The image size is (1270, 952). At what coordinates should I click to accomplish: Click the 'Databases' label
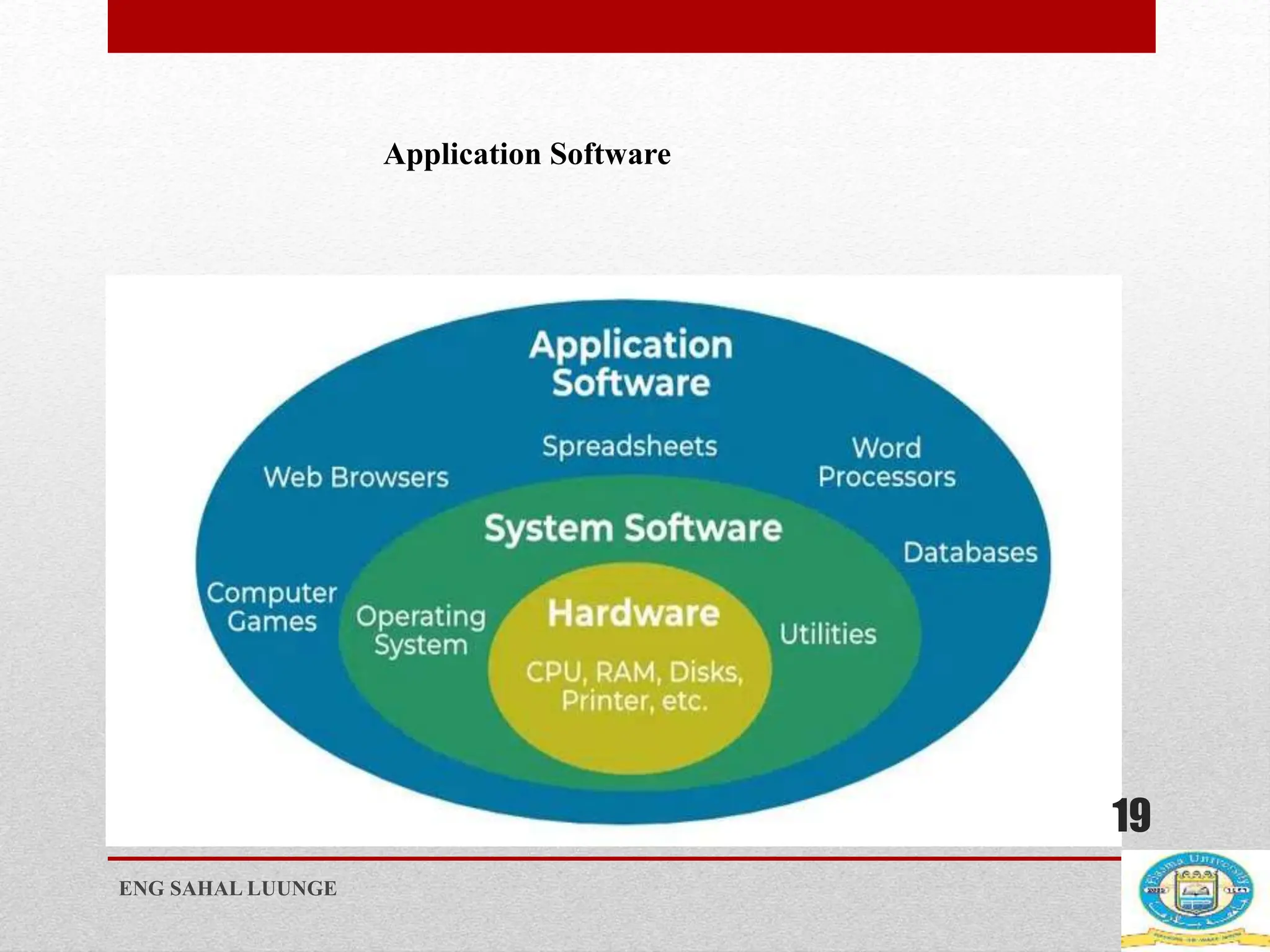(970, 552)
